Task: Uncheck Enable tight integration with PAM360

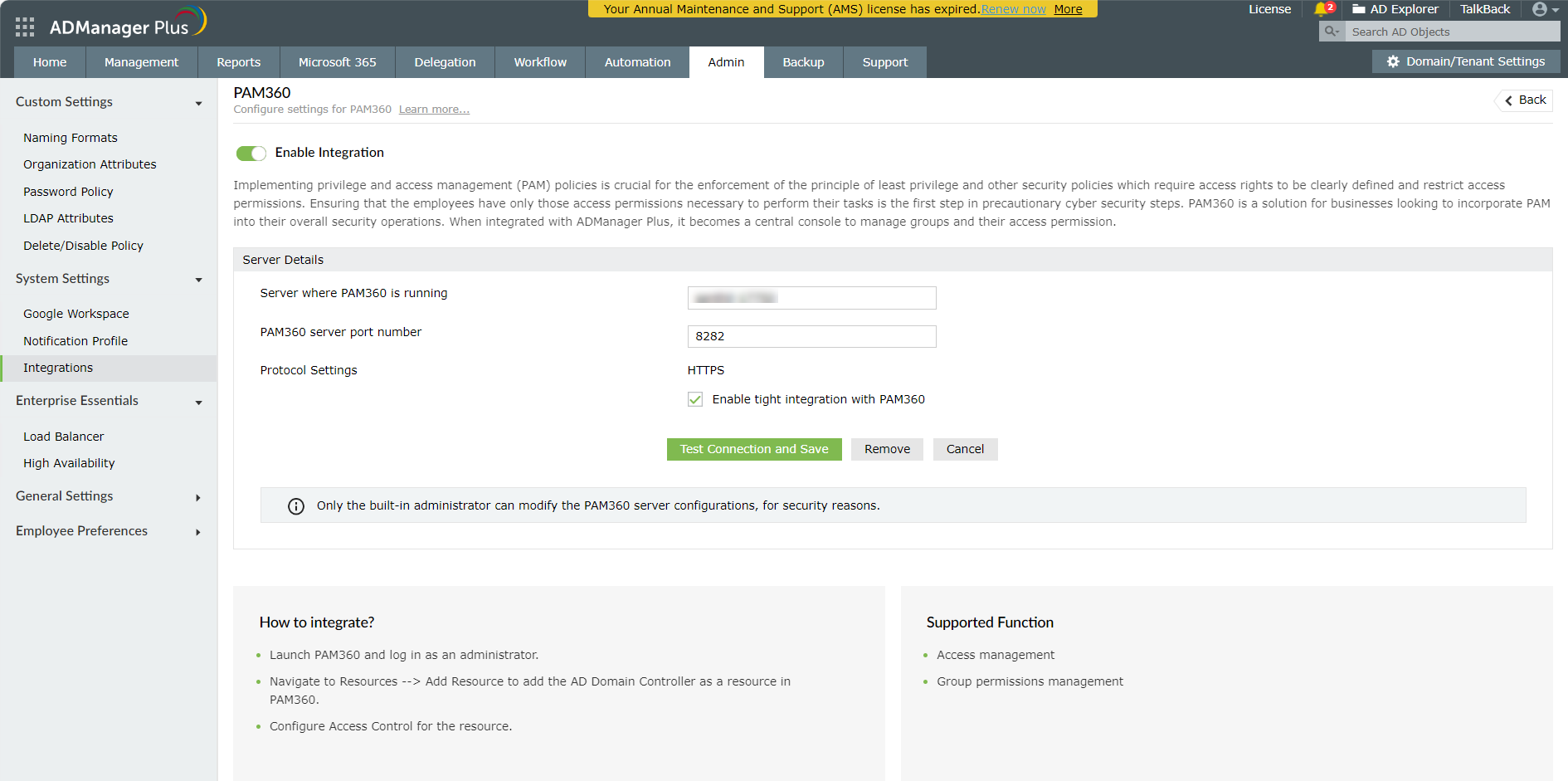Action: (x=694, y=399)
